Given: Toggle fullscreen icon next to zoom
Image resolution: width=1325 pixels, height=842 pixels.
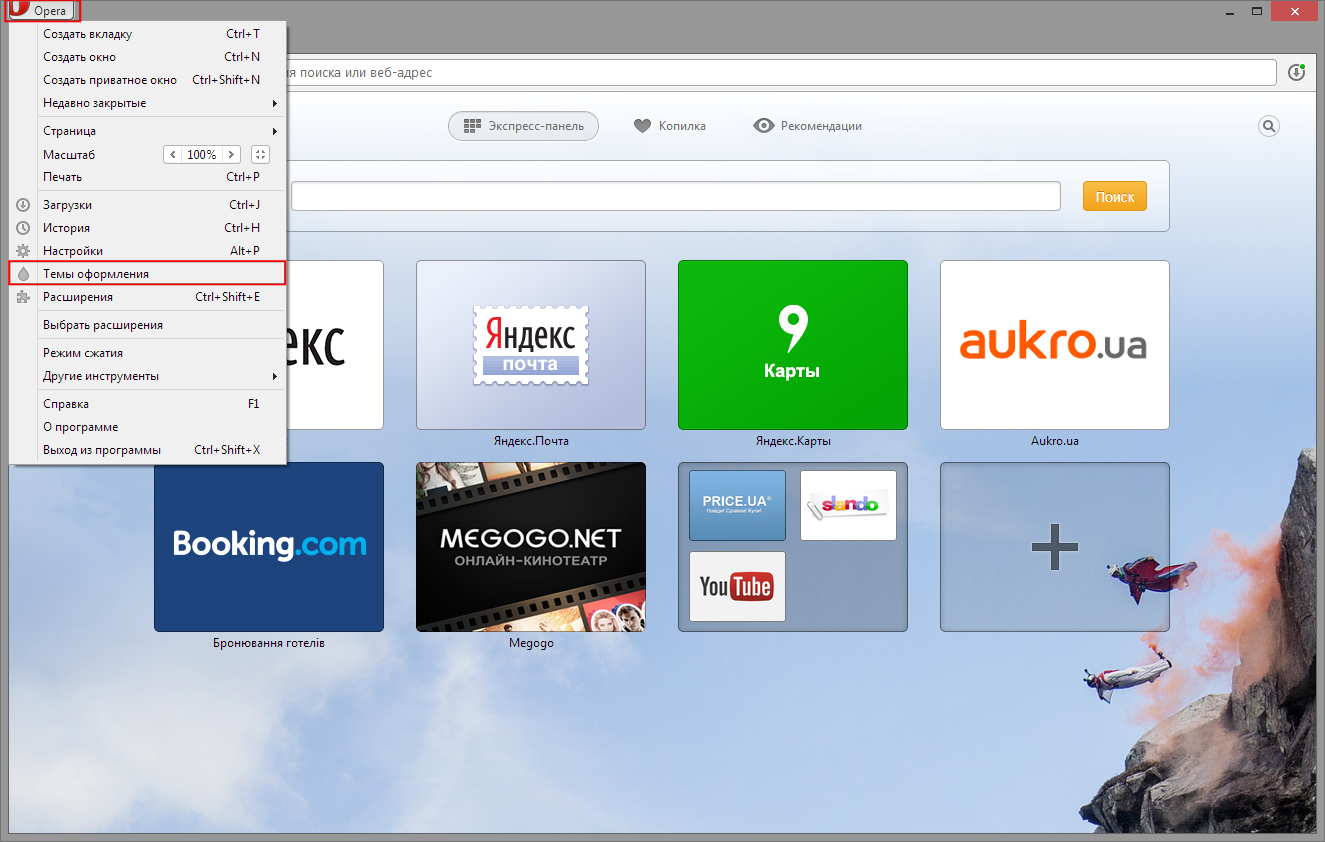Looking at the screenshot, I should click(x=260, y=155).
